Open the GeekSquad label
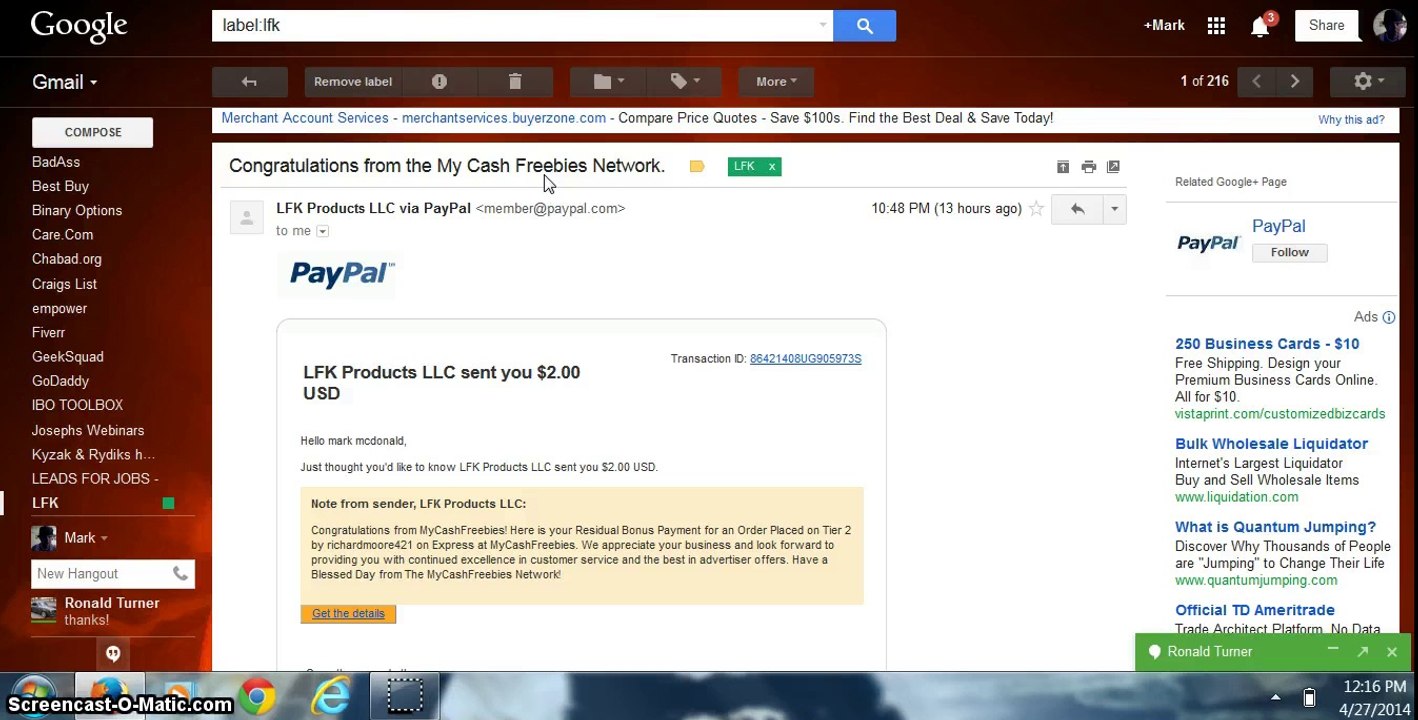 pyautogui.click(x=67, y=357)
